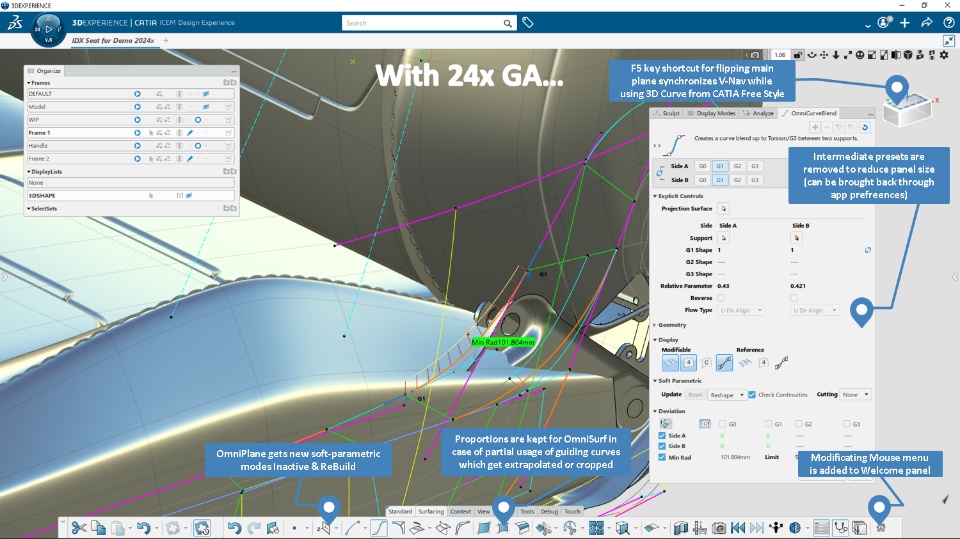
Task: Pick the Side A Support selector button
Action: tap(724, 238)
